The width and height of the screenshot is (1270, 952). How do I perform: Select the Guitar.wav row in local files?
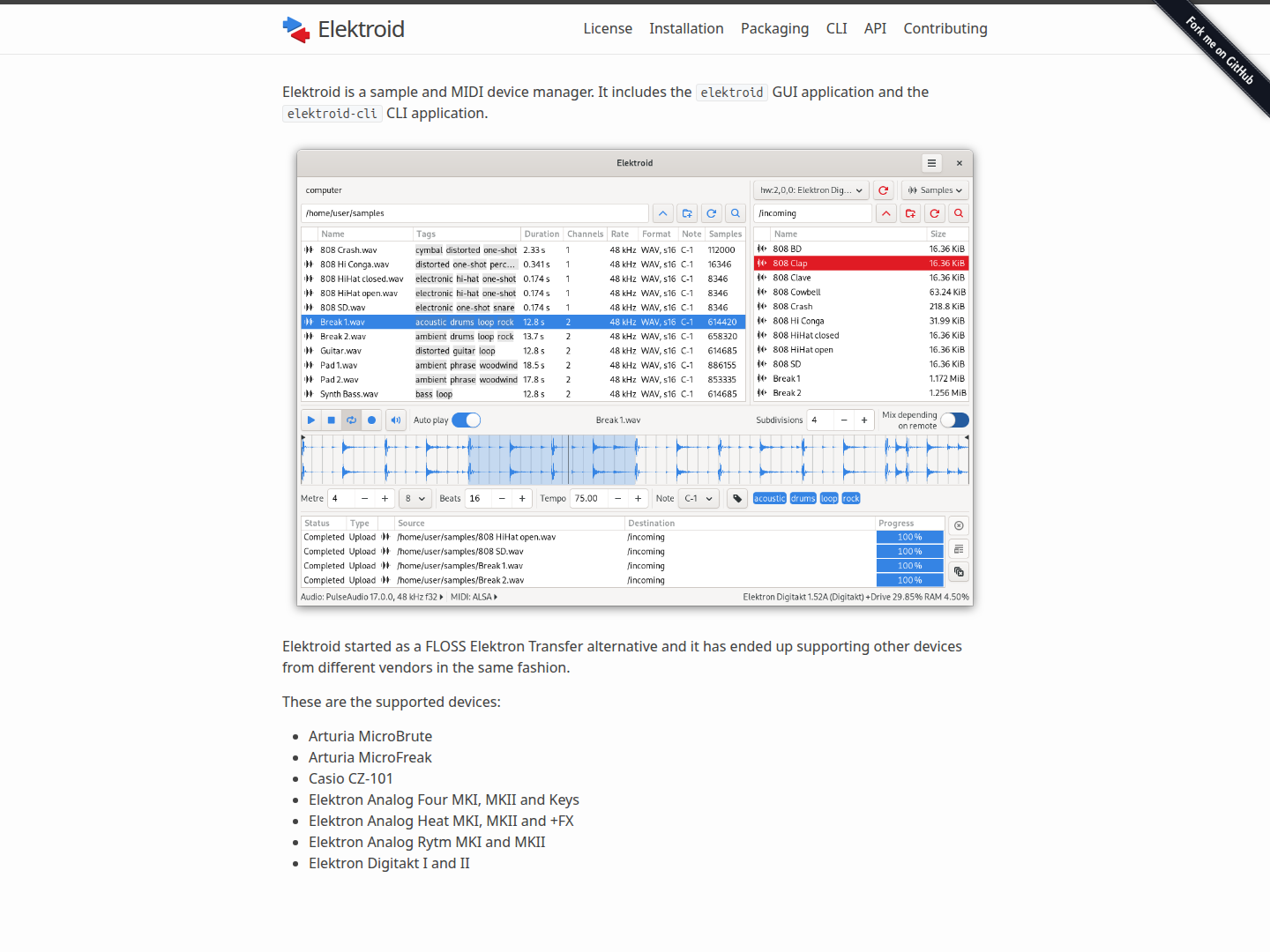[x=523, y=351]
